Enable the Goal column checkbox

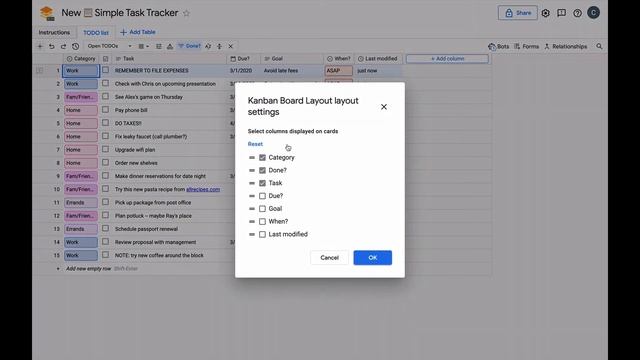tap(262, 209)
